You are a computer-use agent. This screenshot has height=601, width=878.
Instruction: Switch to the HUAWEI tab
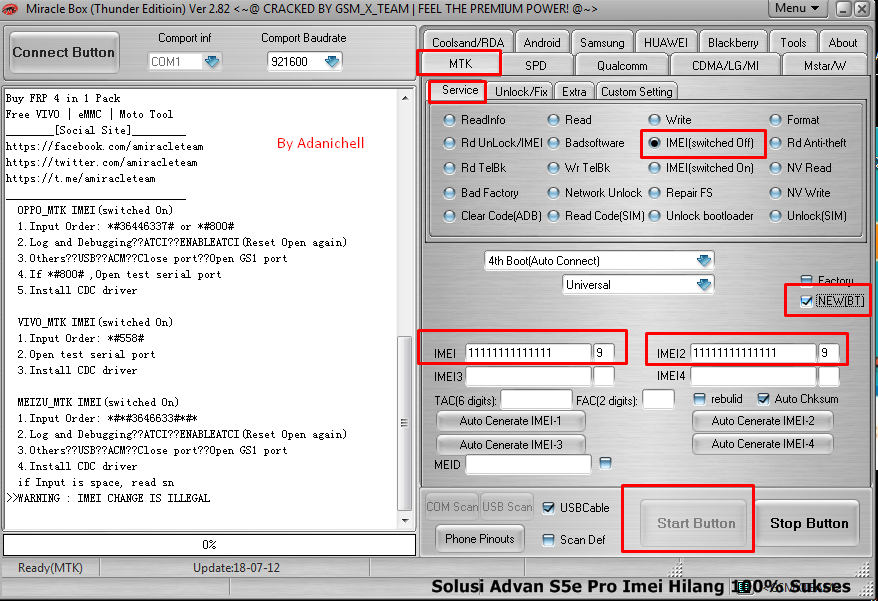click(665, 43)
